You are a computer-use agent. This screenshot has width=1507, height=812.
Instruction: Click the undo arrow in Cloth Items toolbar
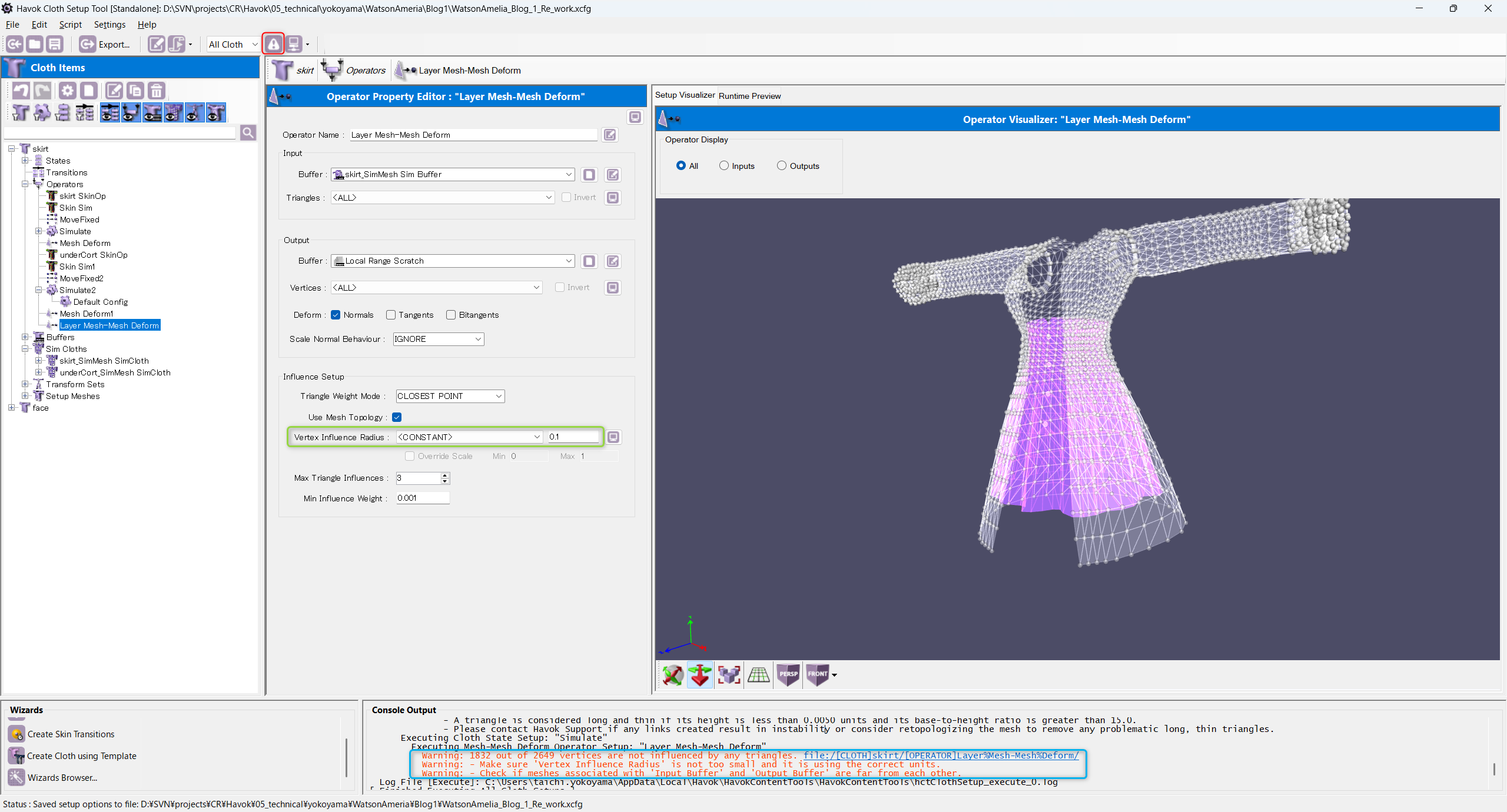[21, 91]
